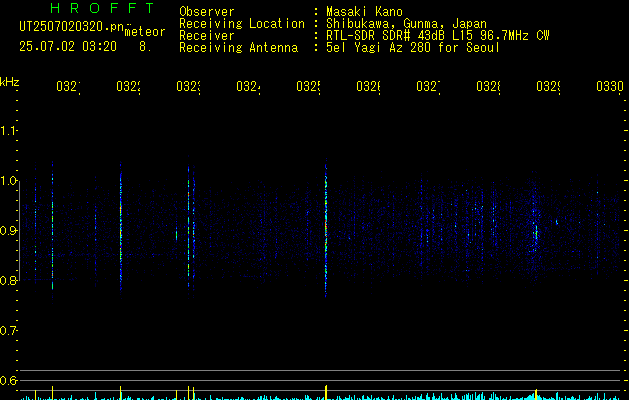Click the "Receiver" field label

(207, 36)
